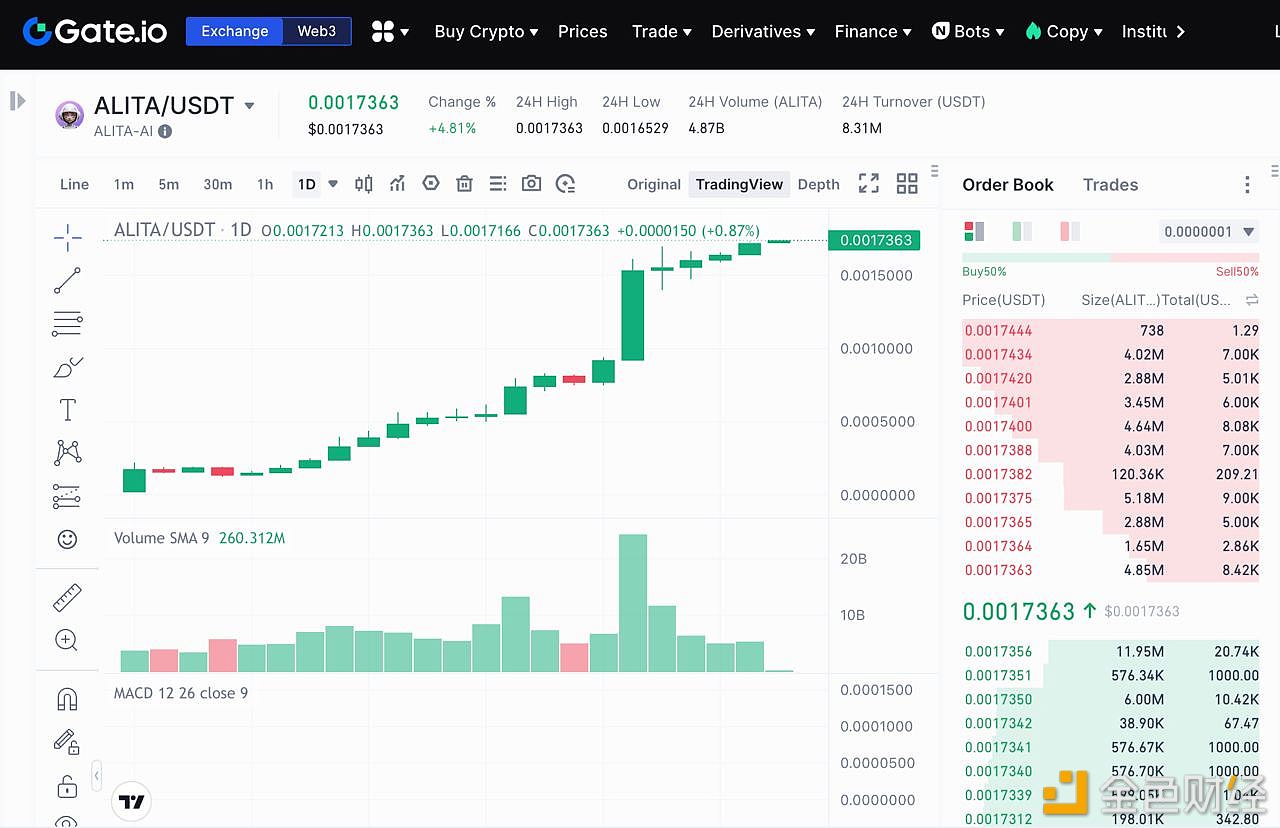Screen dimensions: 1280x828
Task: Click ask price 0.0017444 row
Action: point(1110,330)
